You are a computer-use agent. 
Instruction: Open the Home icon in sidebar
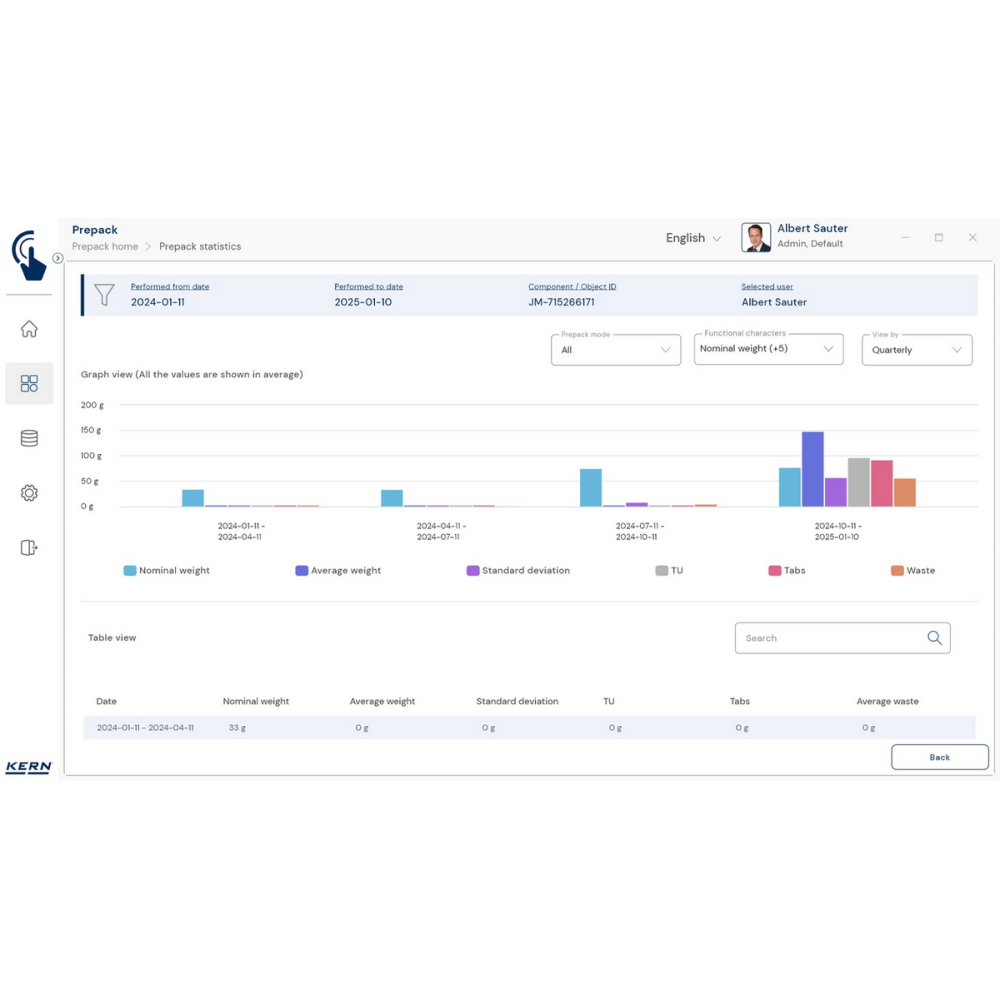tap(29, 329)
